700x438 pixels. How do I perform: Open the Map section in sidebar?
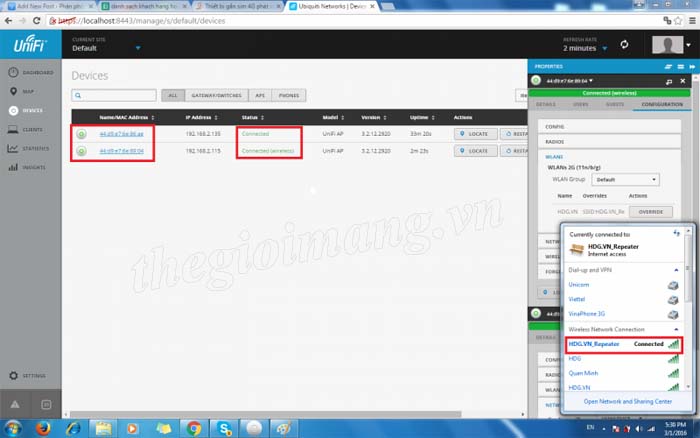(x=22, y=92)
